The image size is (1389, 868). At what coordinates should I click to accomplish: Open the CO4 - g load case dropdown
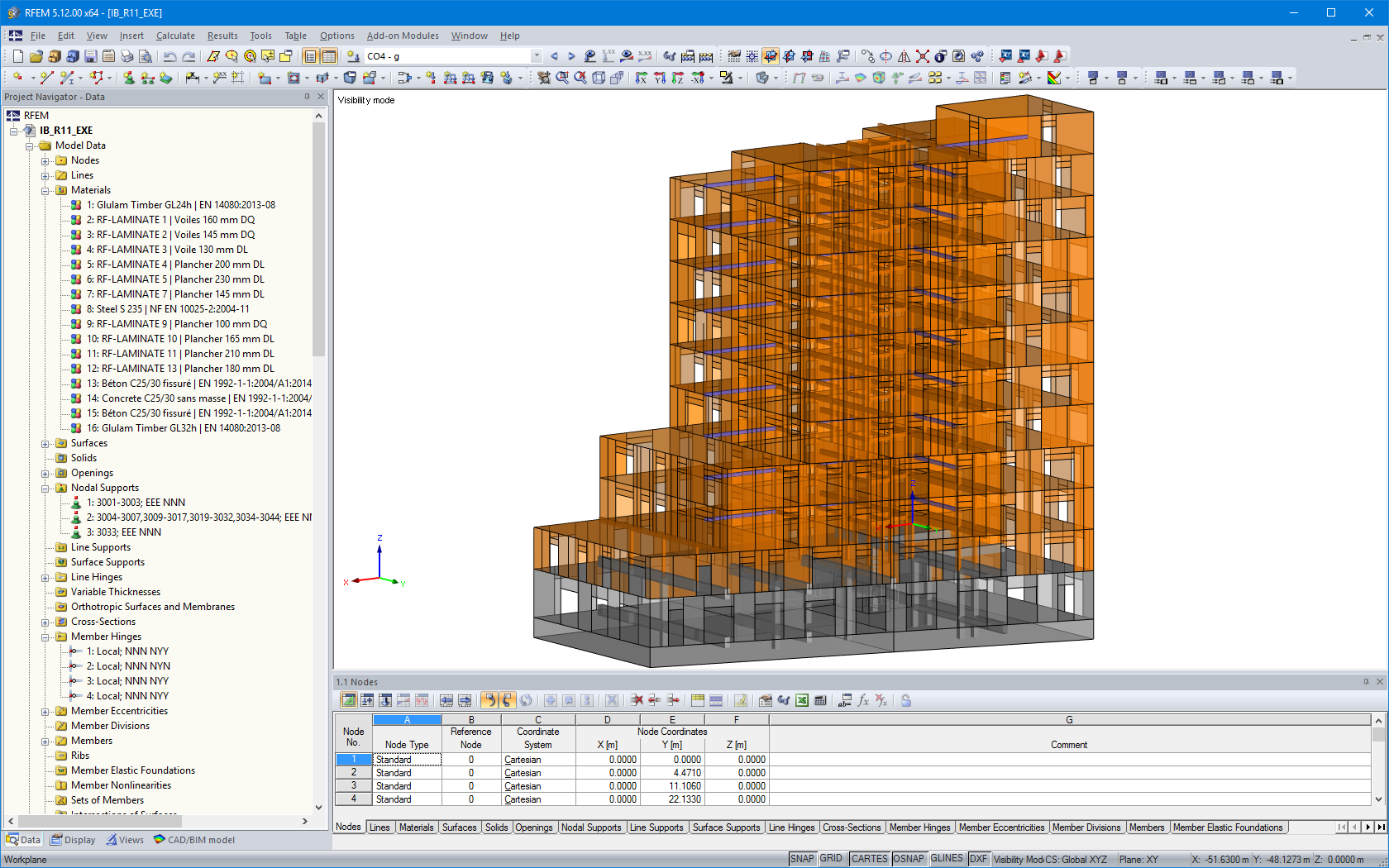tap(536, 56)
